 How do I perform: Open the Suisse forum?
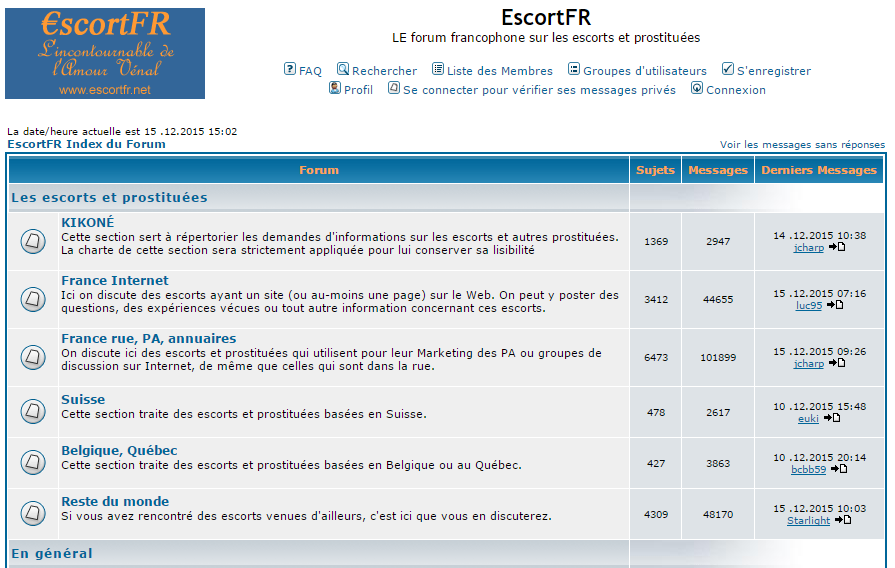83,399
